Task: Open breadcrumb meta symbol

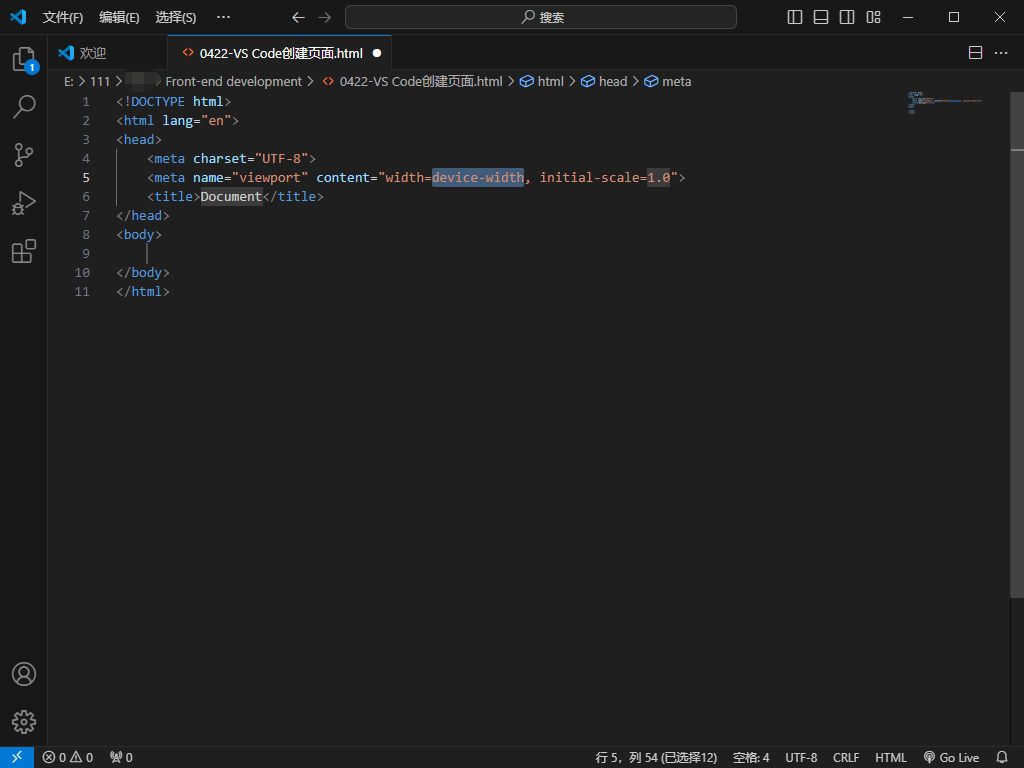Action: point(668,82)
